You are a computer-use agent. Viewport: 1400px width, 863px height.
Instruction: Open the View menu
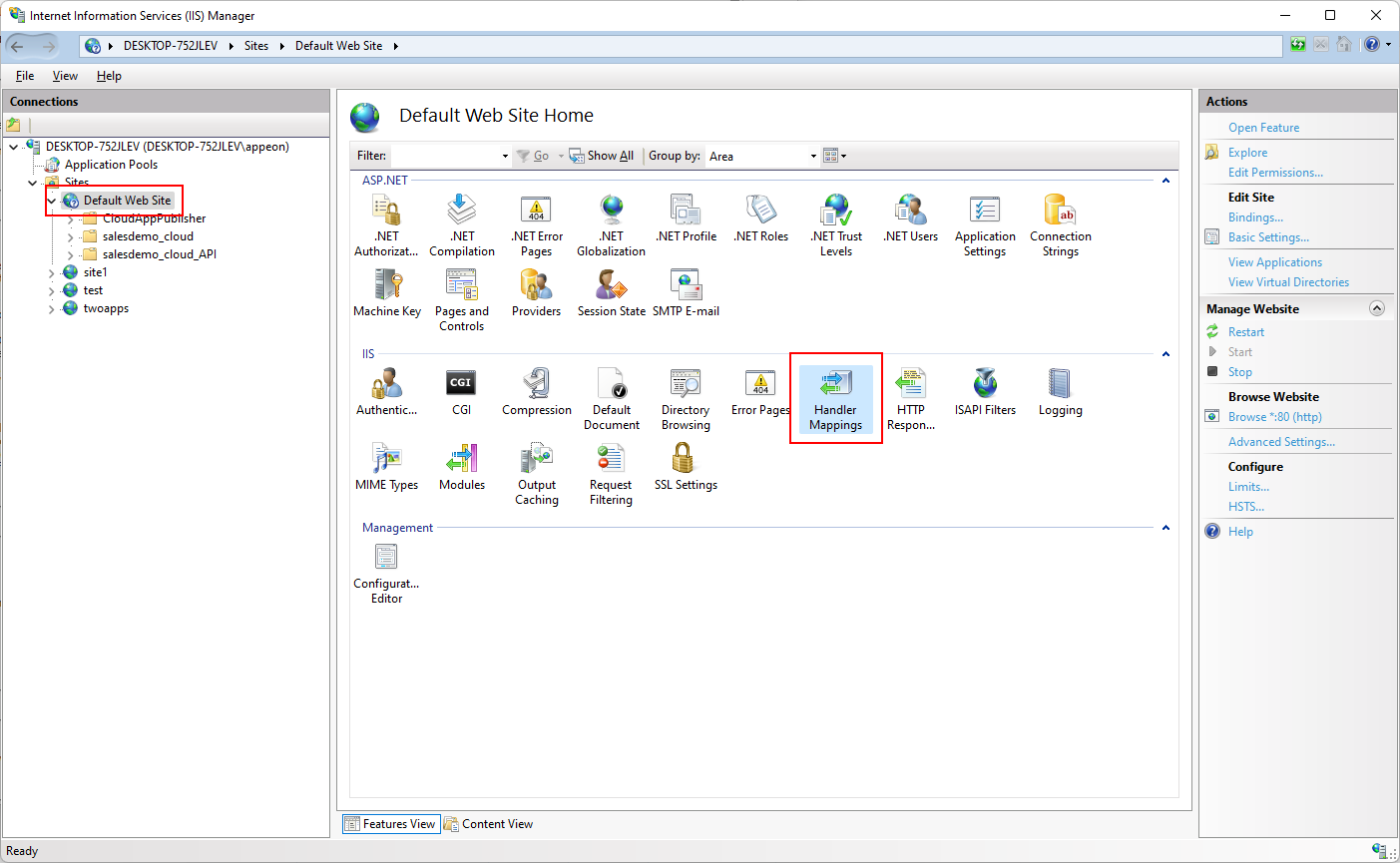click(65, 76)
